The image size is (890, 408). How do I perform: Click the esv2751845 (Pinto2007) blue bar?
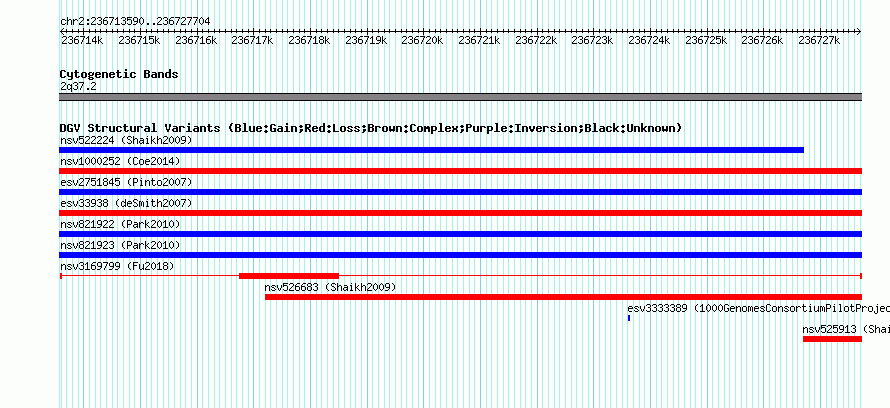click(460, 192)
